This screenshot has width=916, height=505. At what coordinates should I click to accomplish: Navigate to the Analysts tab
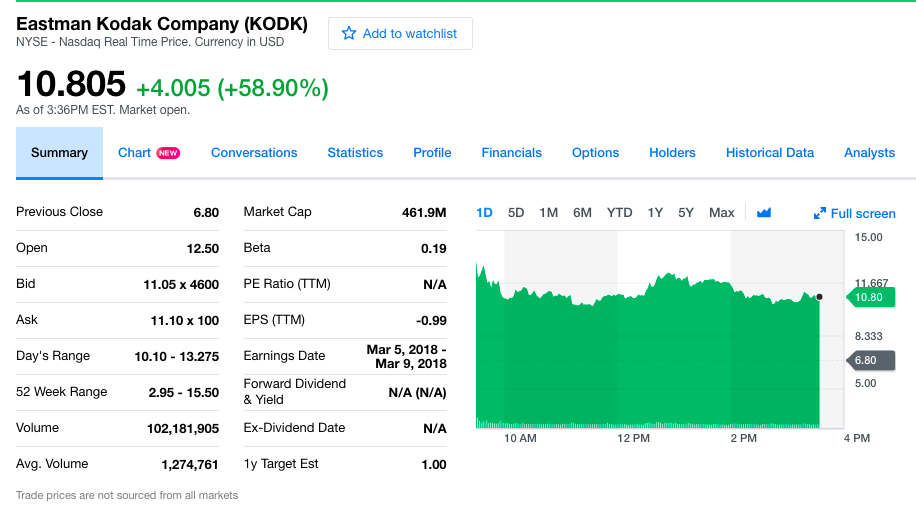pyautogui.click(x=869, y=153)
